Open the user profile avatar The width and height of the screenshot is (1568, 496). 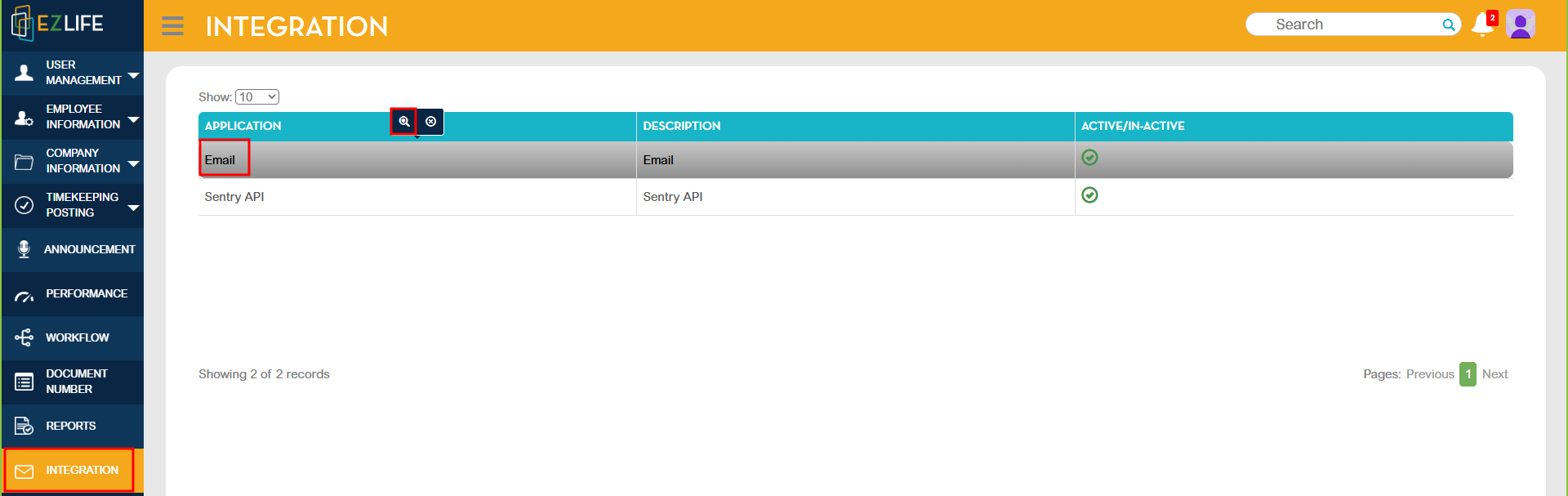click(x=1521, y=25)
